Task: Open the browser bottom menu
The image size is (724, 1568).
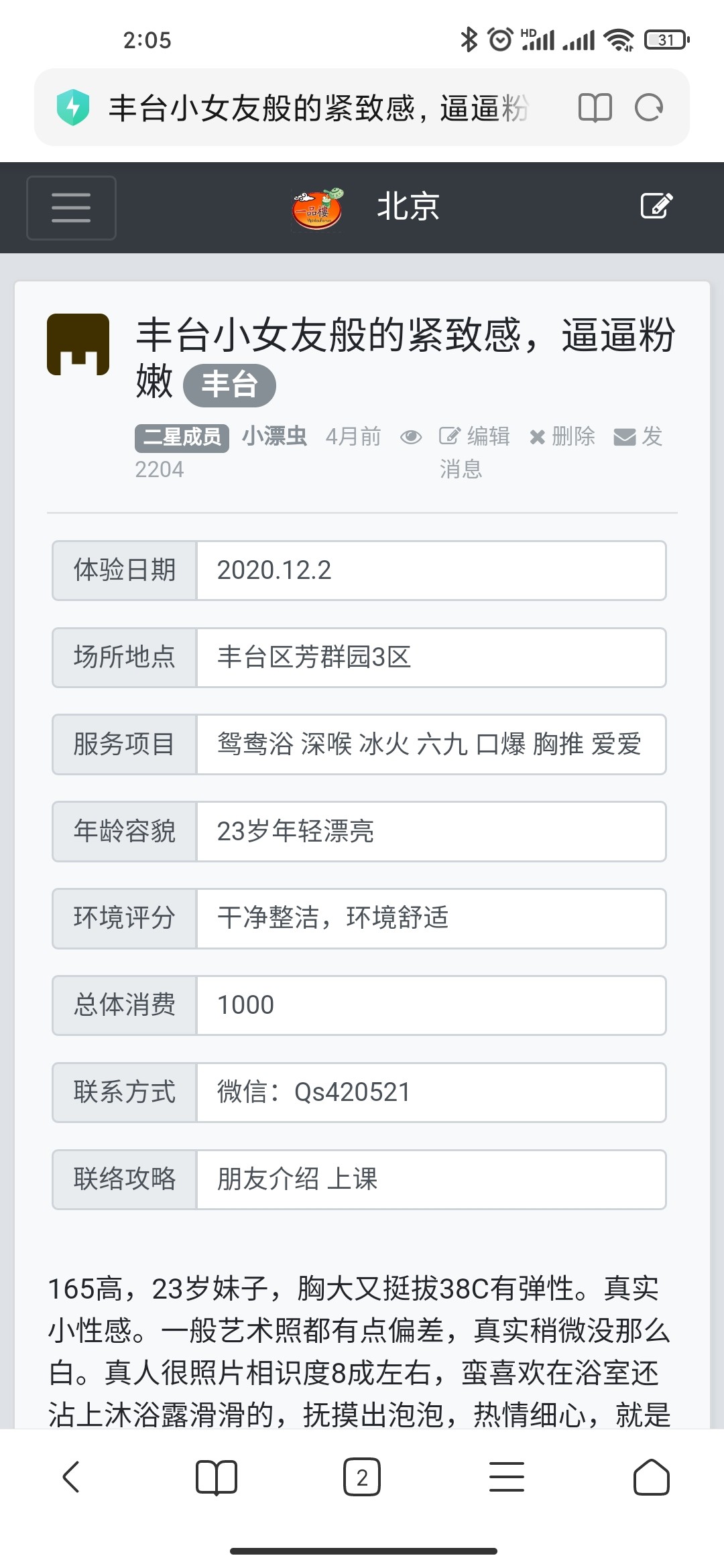Action: 507,1477
